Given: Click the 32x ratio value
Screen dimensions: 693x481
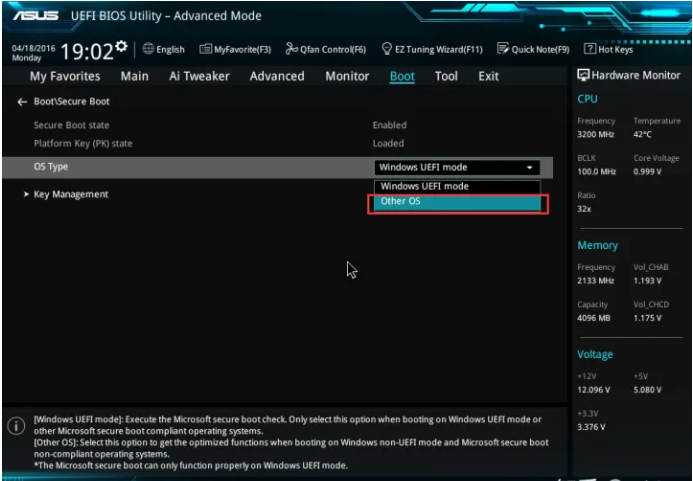Looking at the screenshot, I should (584, 209).
